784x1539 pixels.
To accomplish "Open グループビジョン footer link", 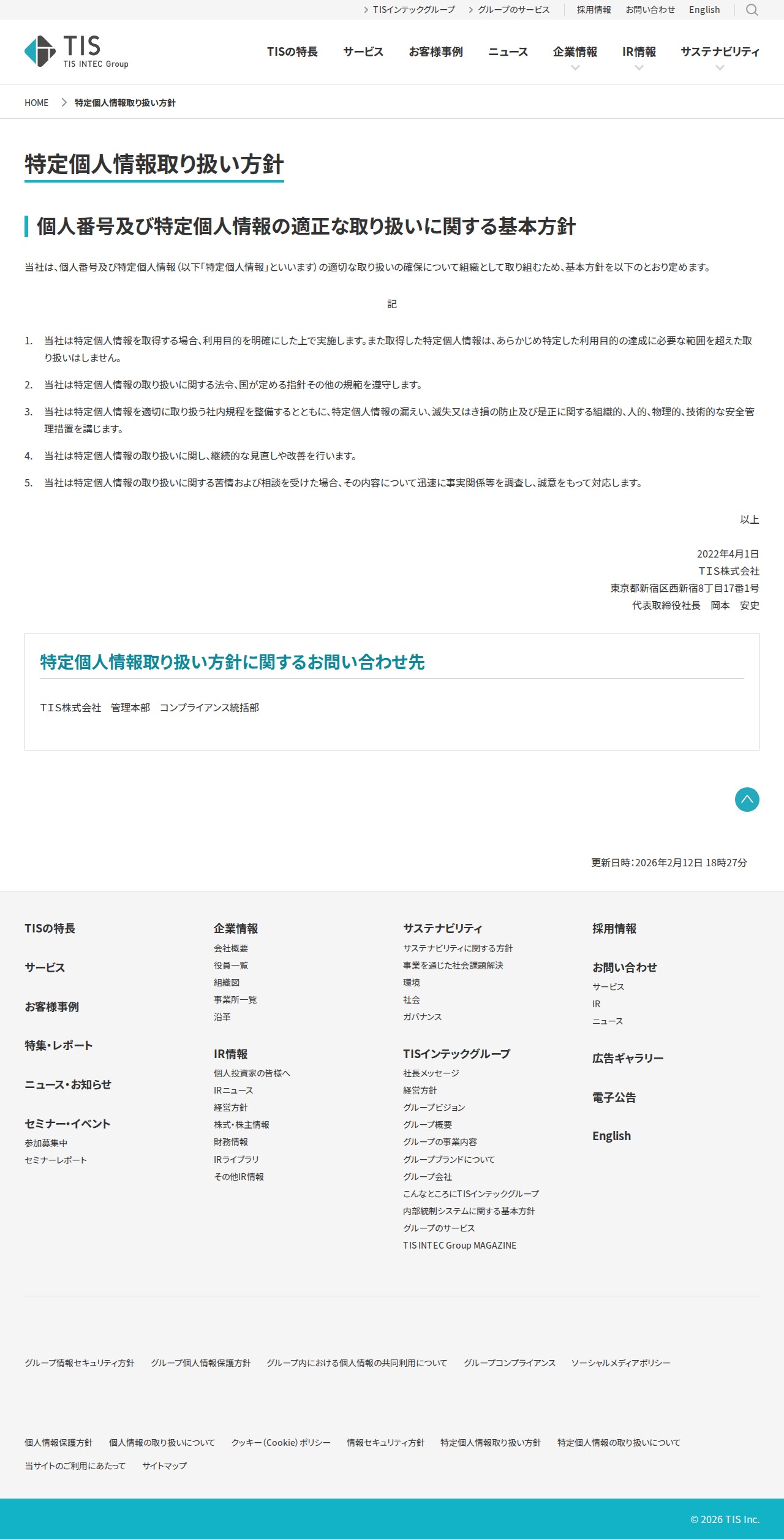I will point(434,1108).
